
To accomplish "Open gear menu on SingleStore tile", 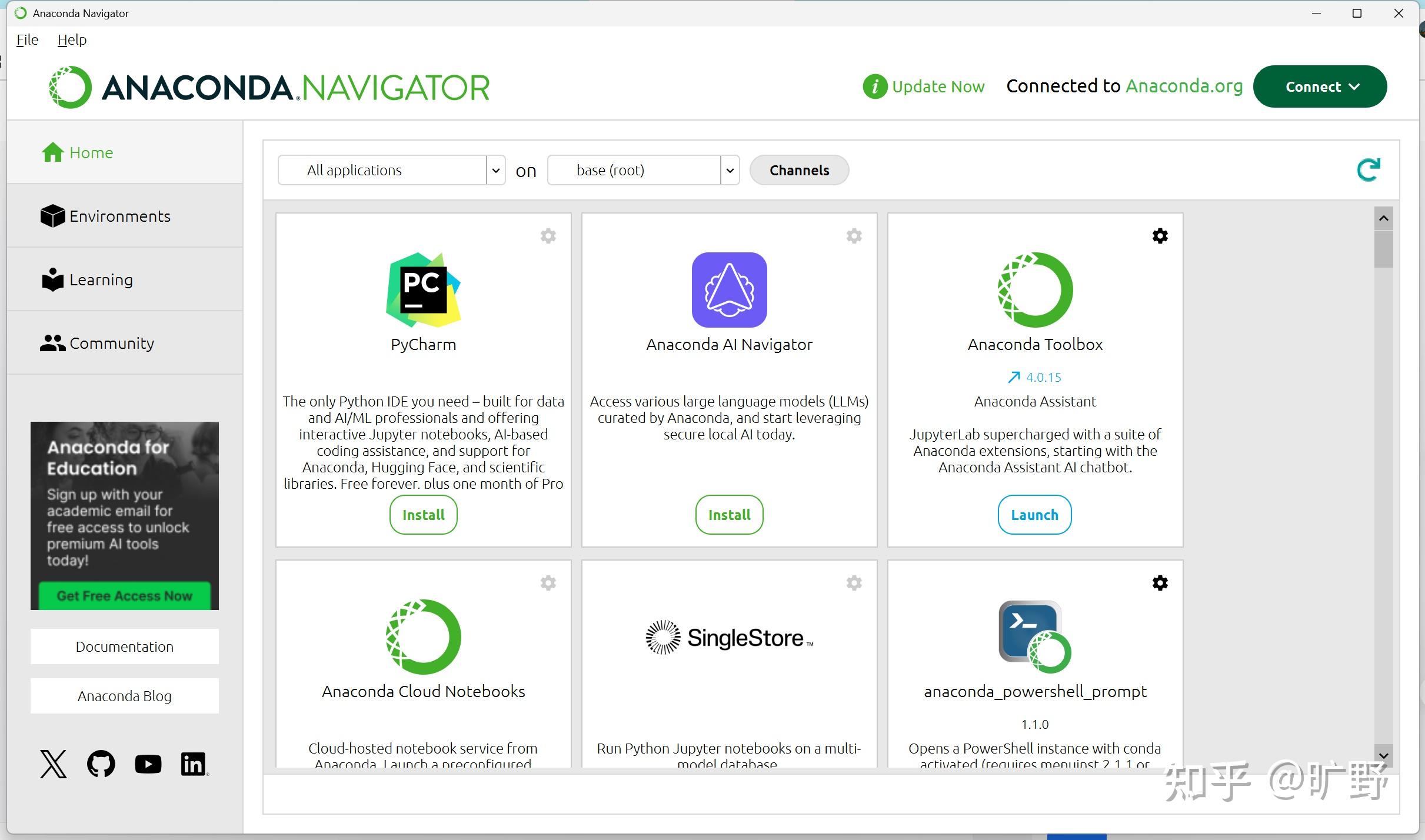I will [x=854, y=583].
